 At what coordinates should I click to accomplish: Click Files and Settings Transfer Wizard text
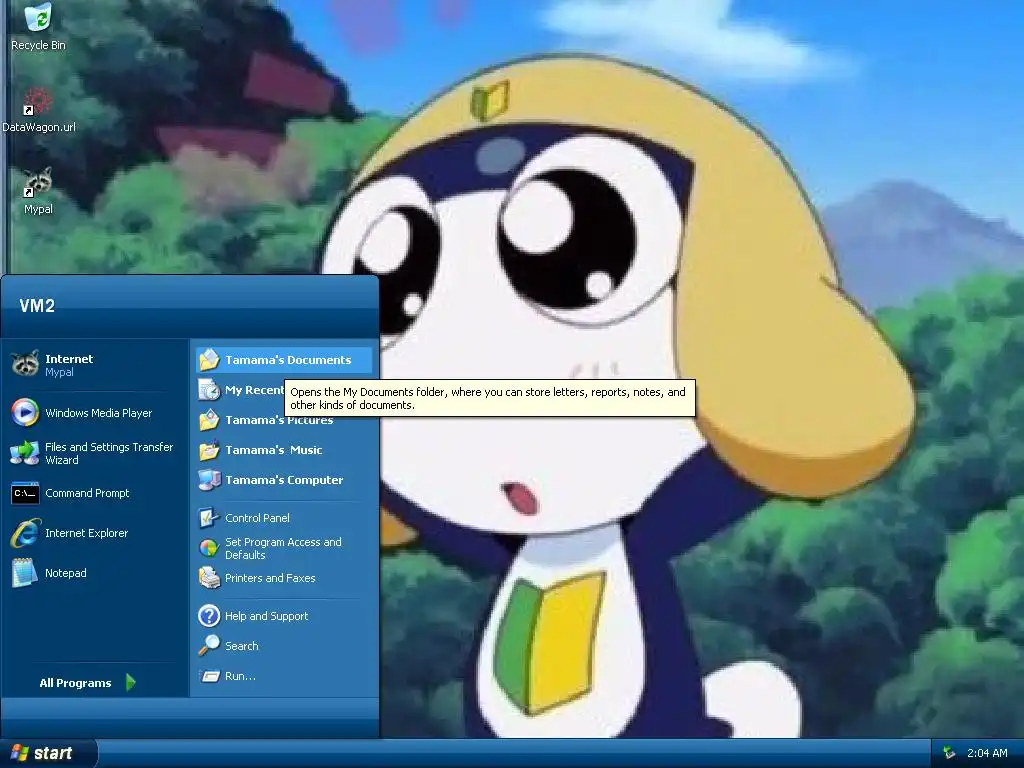point(109,453)
